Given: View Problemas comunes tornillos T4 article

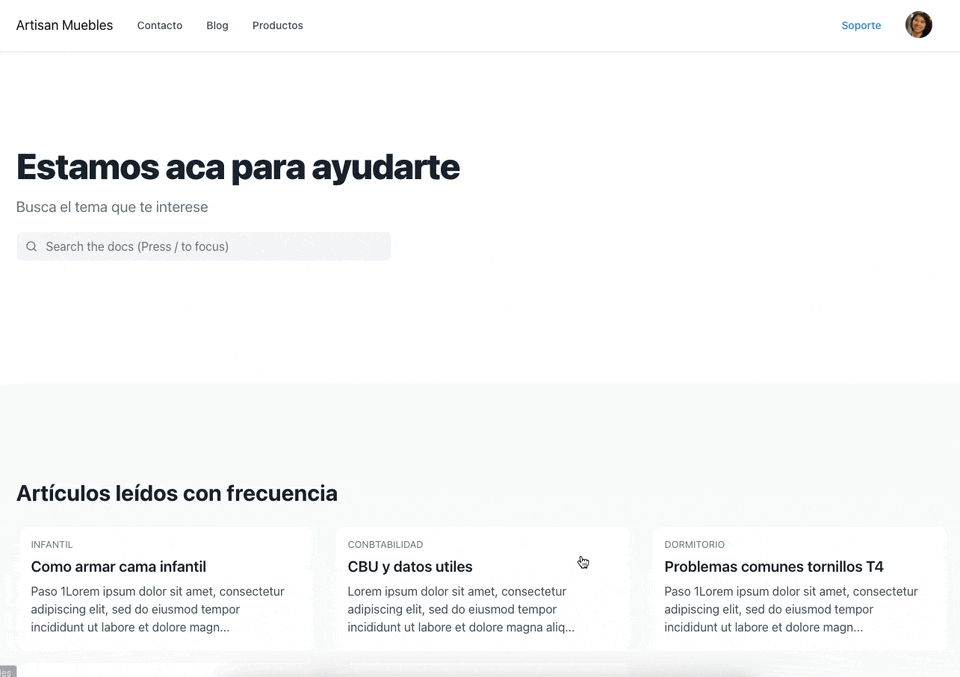Looking at the screenshot, I should 774,566.
